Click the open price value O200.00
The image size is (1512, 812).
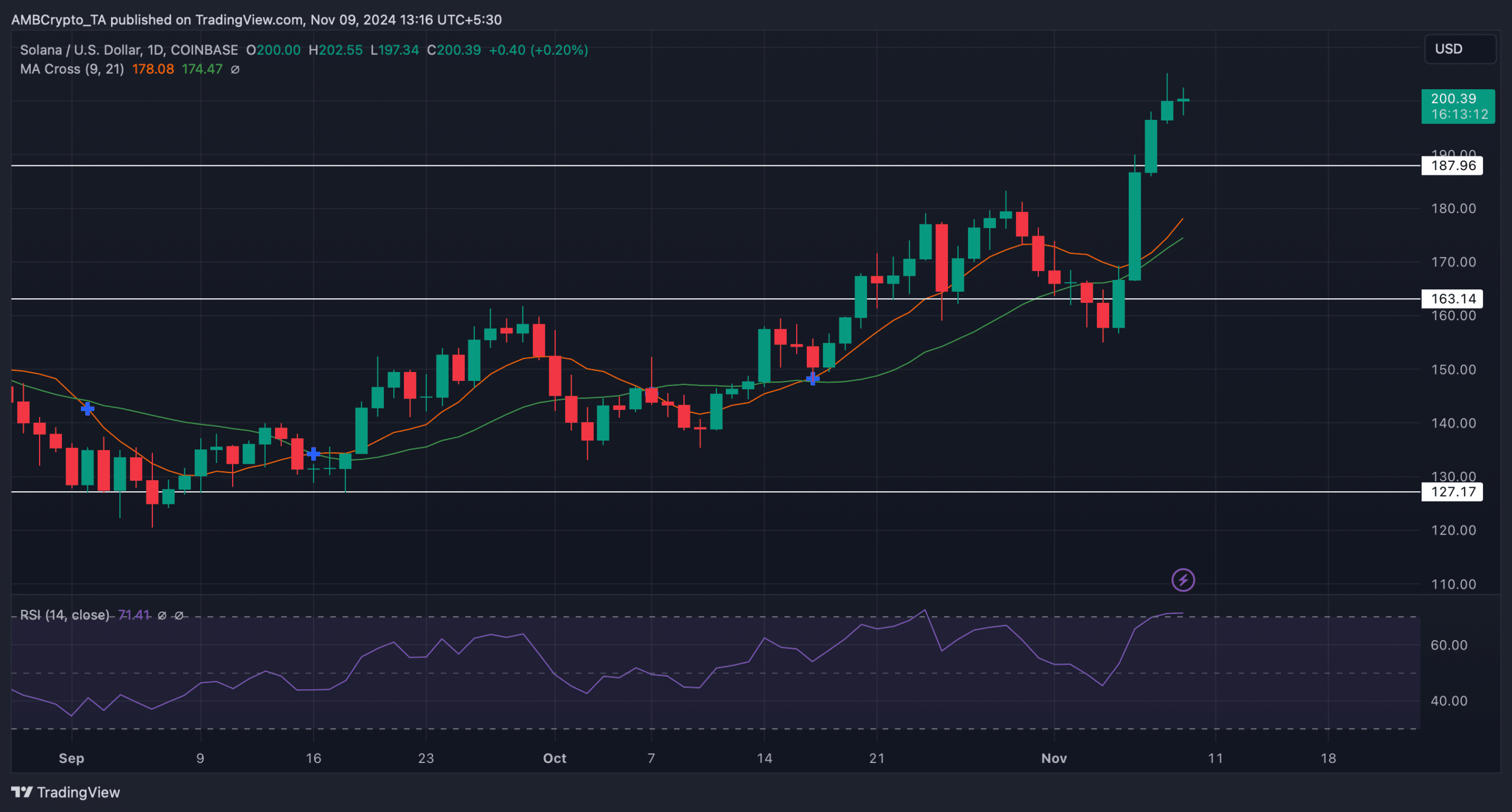[x=273, y=50]
